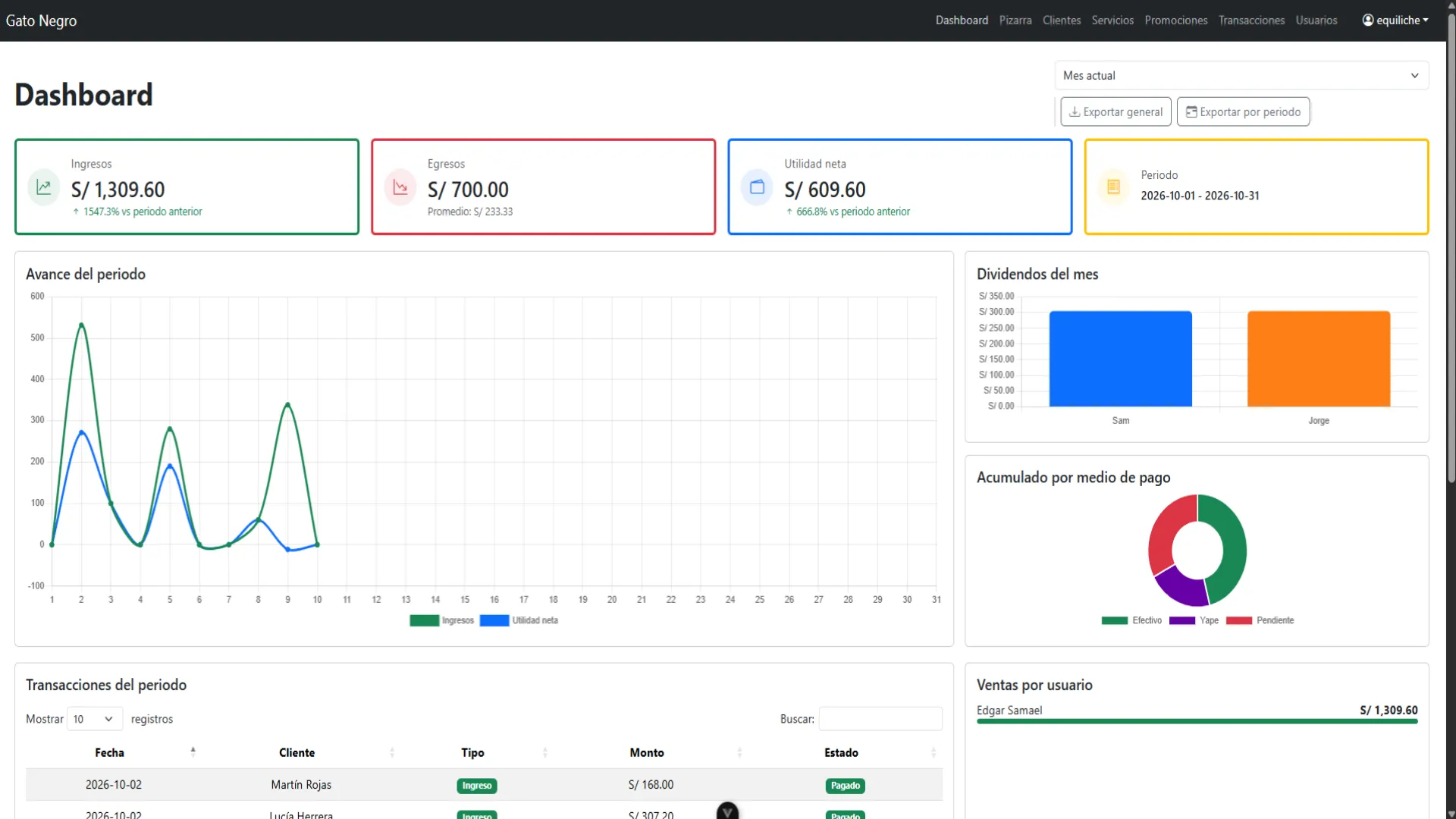
Task: Toggle Yape segment in donut legend
Action: (1194, 620)
